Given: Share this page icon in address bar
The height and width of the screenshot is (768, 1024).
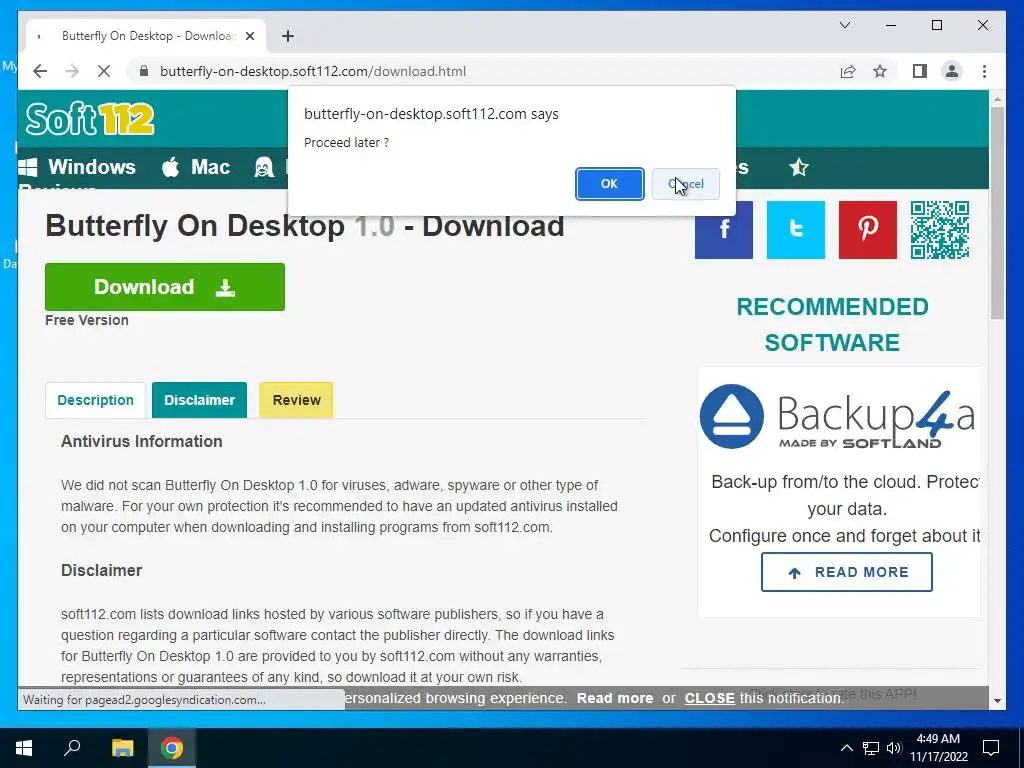Looking at the screenshot, I should click(848, 71).
